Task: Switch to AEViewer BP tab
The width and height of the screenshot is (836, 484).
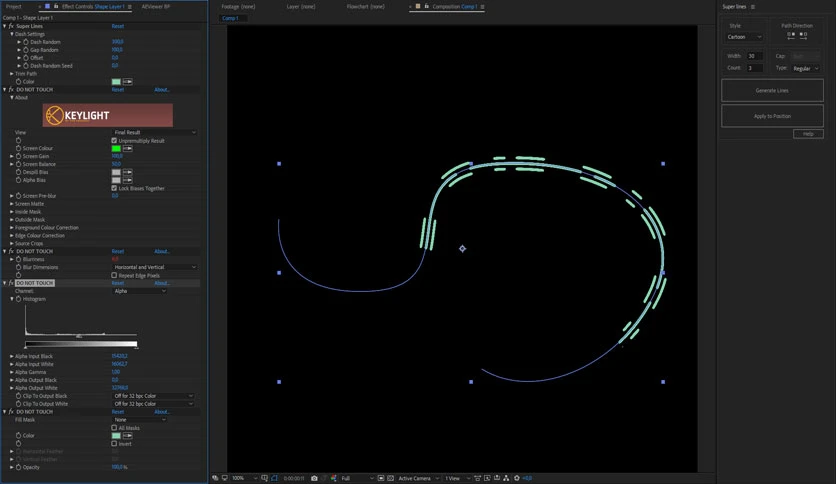Action: click(x=156, y=6)
